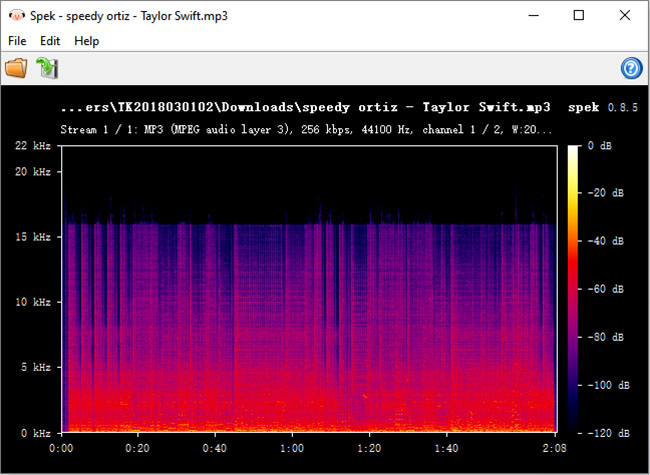The width and height of the screenshot is (650, 475).
Task: Click the 1:00 time axis label
Action: (292, 448)
